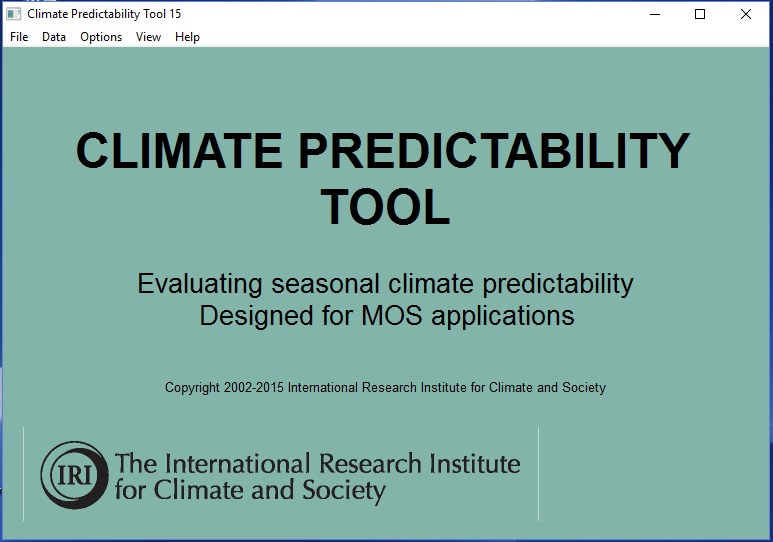Close the Climate Predictability Tool window
Viewport: 773px width, 542px height.
pyautogui.click(x=746, y=14)
